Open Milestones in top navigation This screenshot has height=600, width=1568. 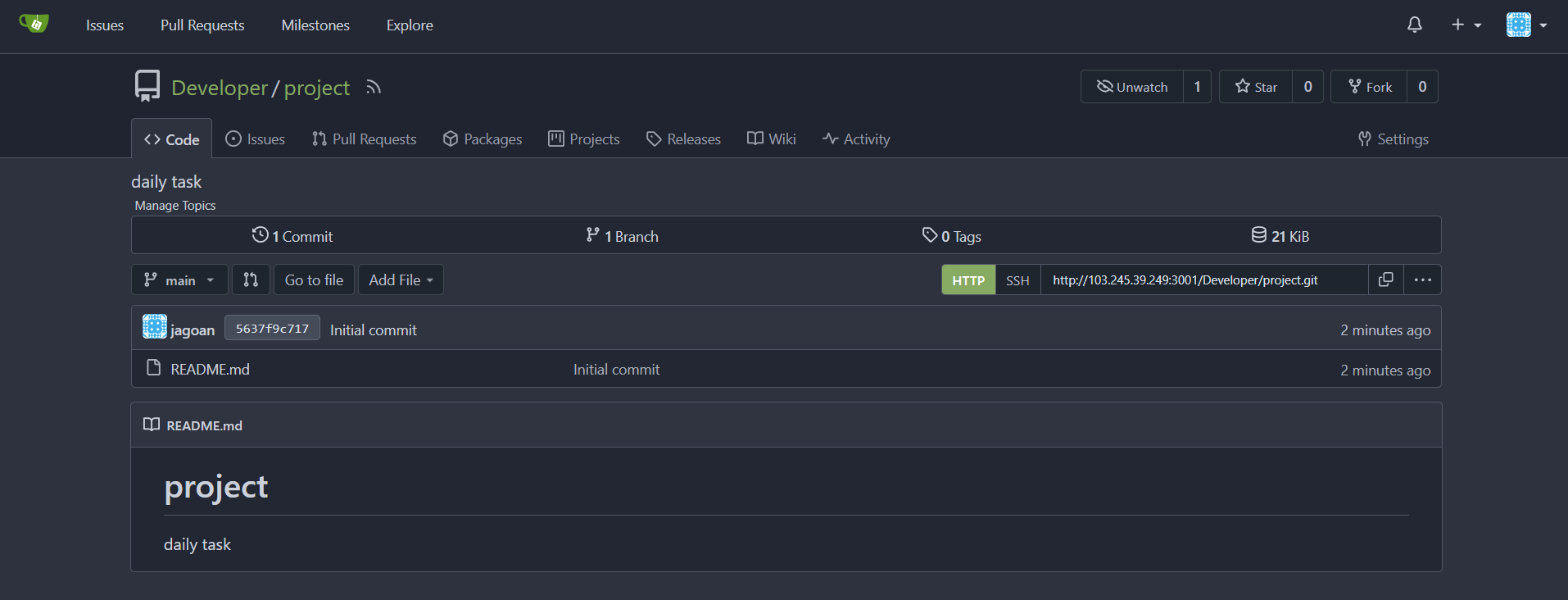click(x=315, y=25)
